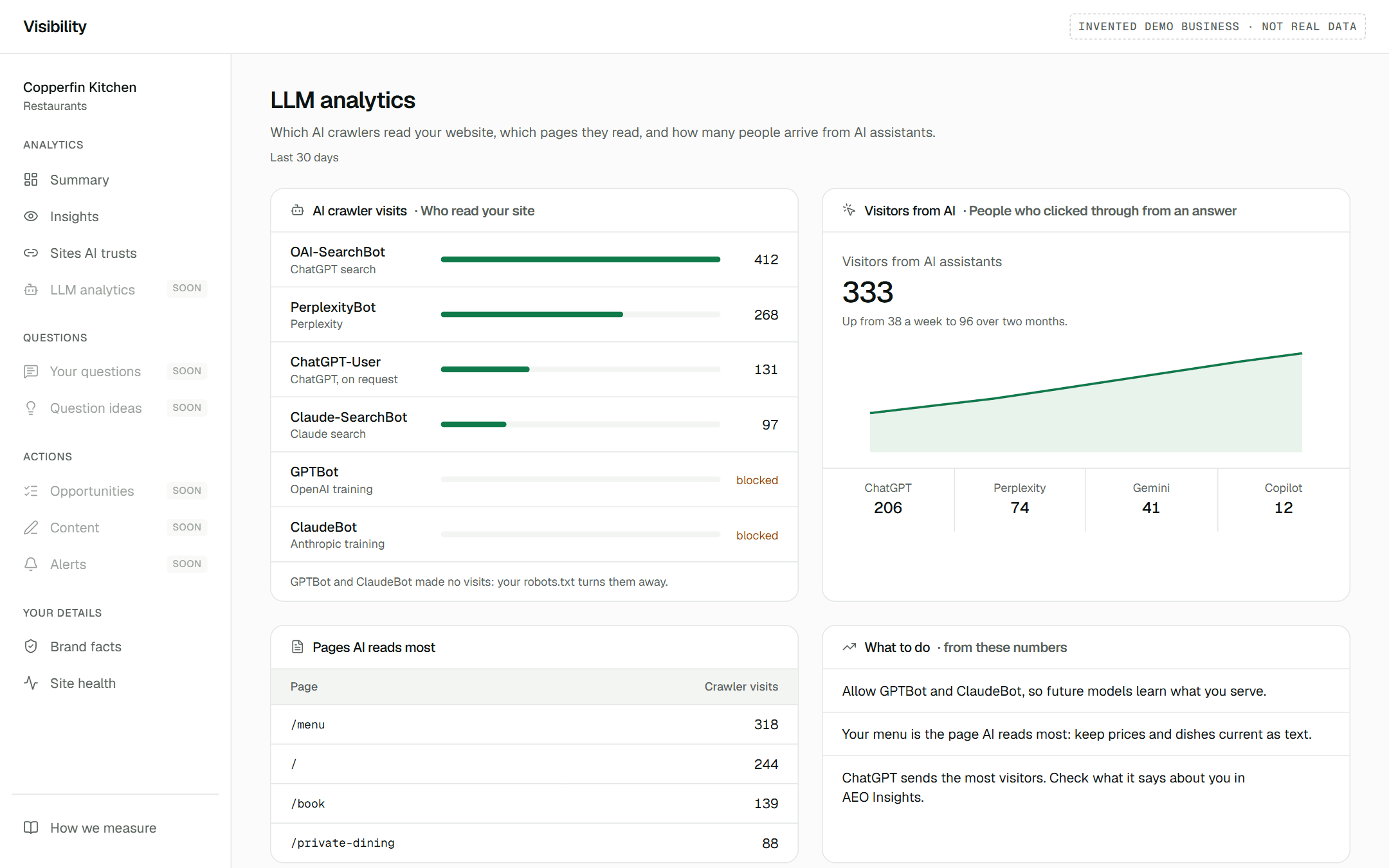
Task: Click the Opportunities checklist icon
Action: [31, 491]
